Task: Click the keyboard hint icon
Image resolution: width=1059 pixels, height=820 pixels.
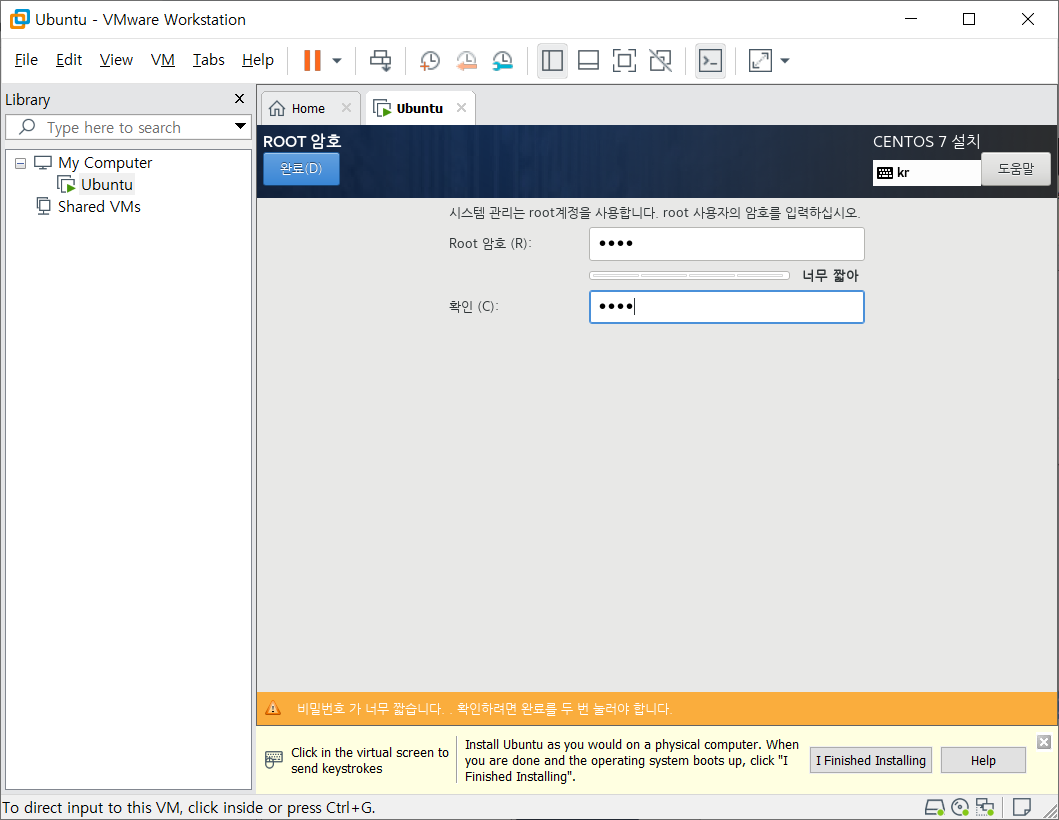Action: click(x=274, y=760)
